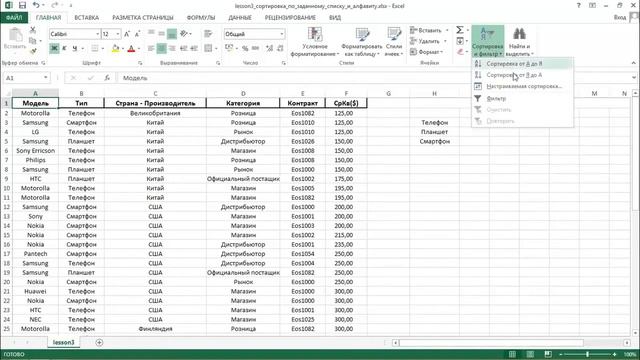640x360 pixels.
Task: Choose Настраиваемая сортировка option
Action: tap(522, 86)
